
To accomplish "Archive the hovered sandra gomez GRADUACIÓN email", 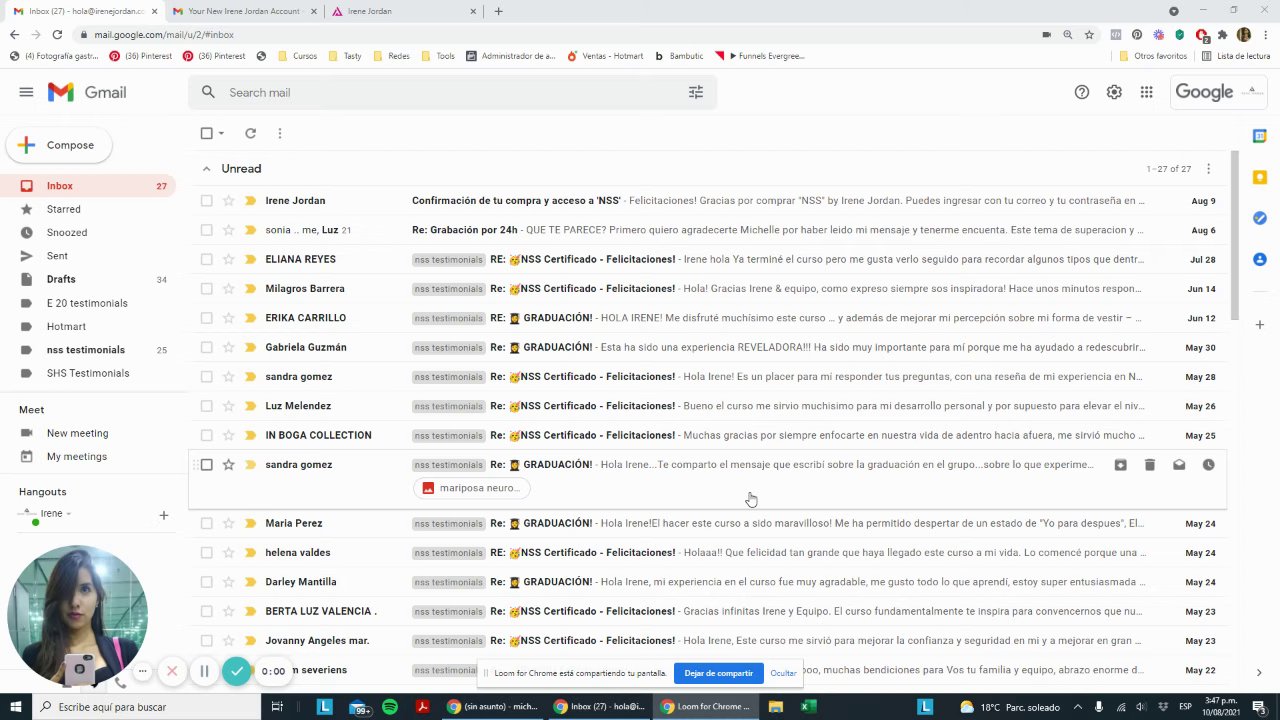I will pos(1120,465).
